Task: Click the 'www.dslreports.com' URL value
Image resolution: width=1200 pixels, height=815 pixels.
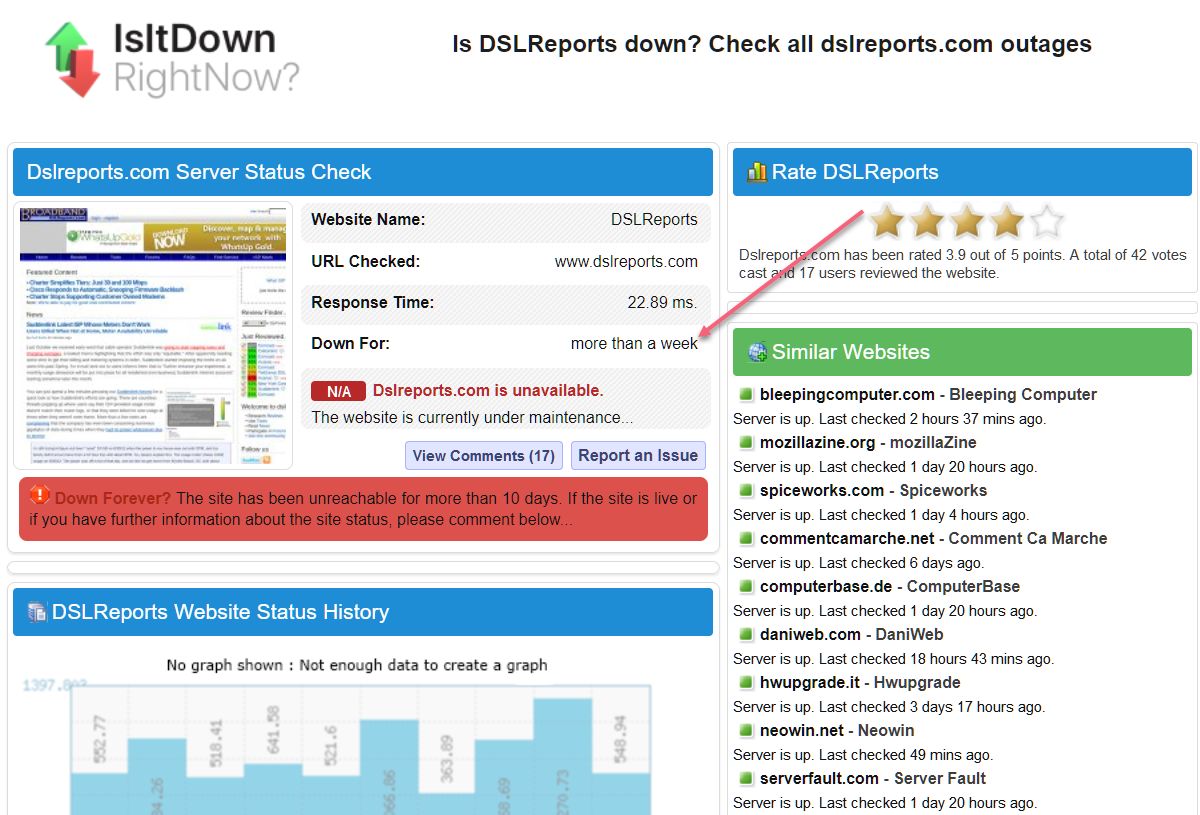Action: (x=627, y=262)
